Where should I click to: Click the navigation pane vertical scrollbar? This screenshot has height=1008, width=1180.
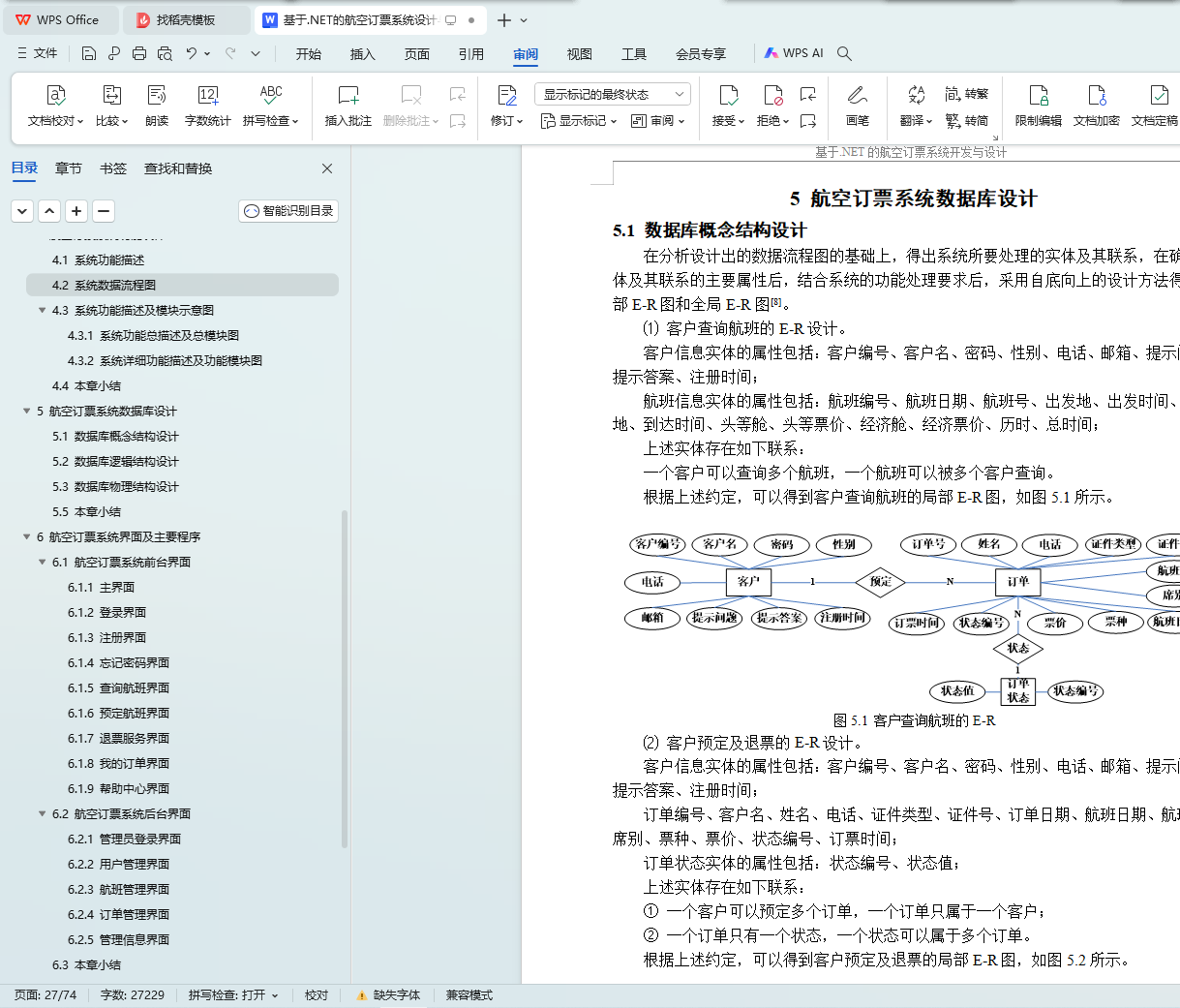345,678
